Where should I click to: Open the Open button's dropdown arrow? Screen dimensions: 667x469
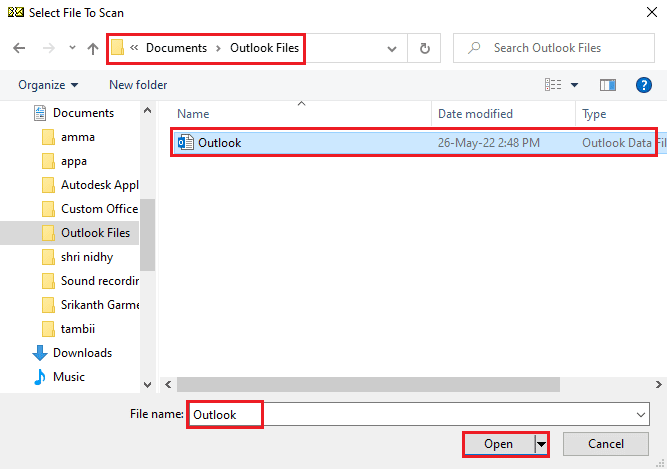541,444
